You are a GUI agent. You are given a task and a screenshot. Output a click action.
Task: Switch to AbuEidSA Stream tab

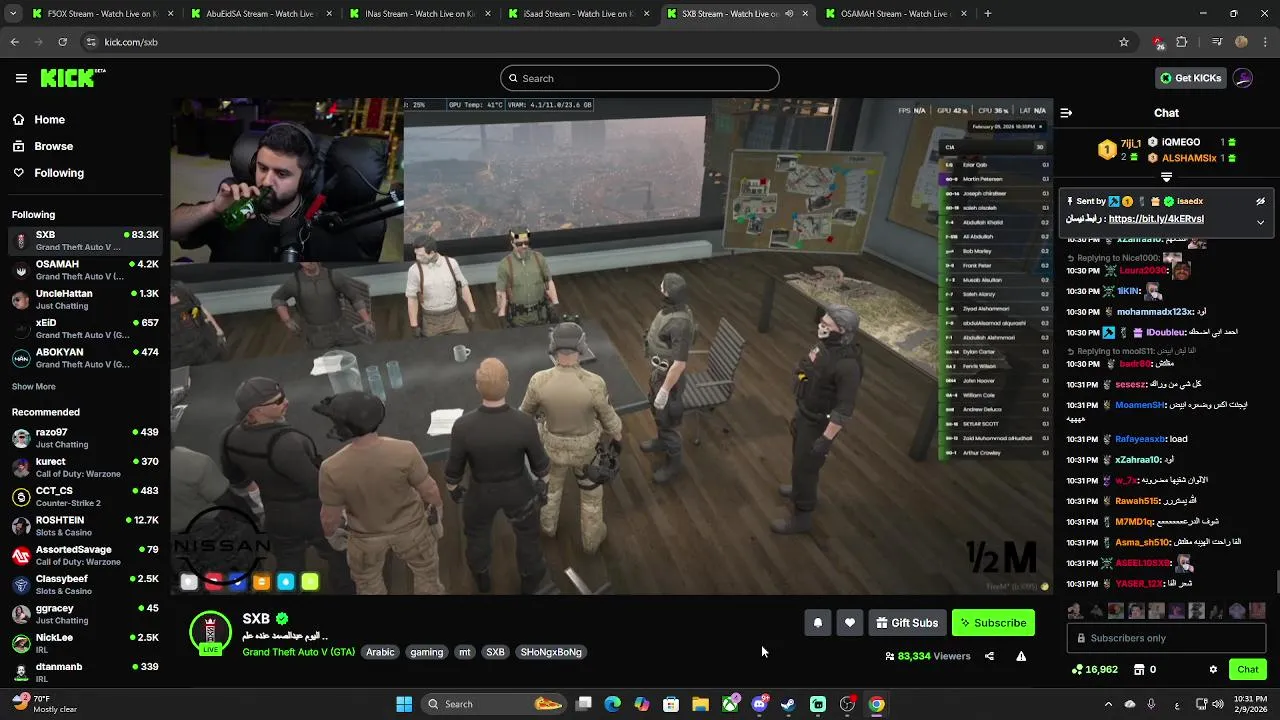click(262, 14)
